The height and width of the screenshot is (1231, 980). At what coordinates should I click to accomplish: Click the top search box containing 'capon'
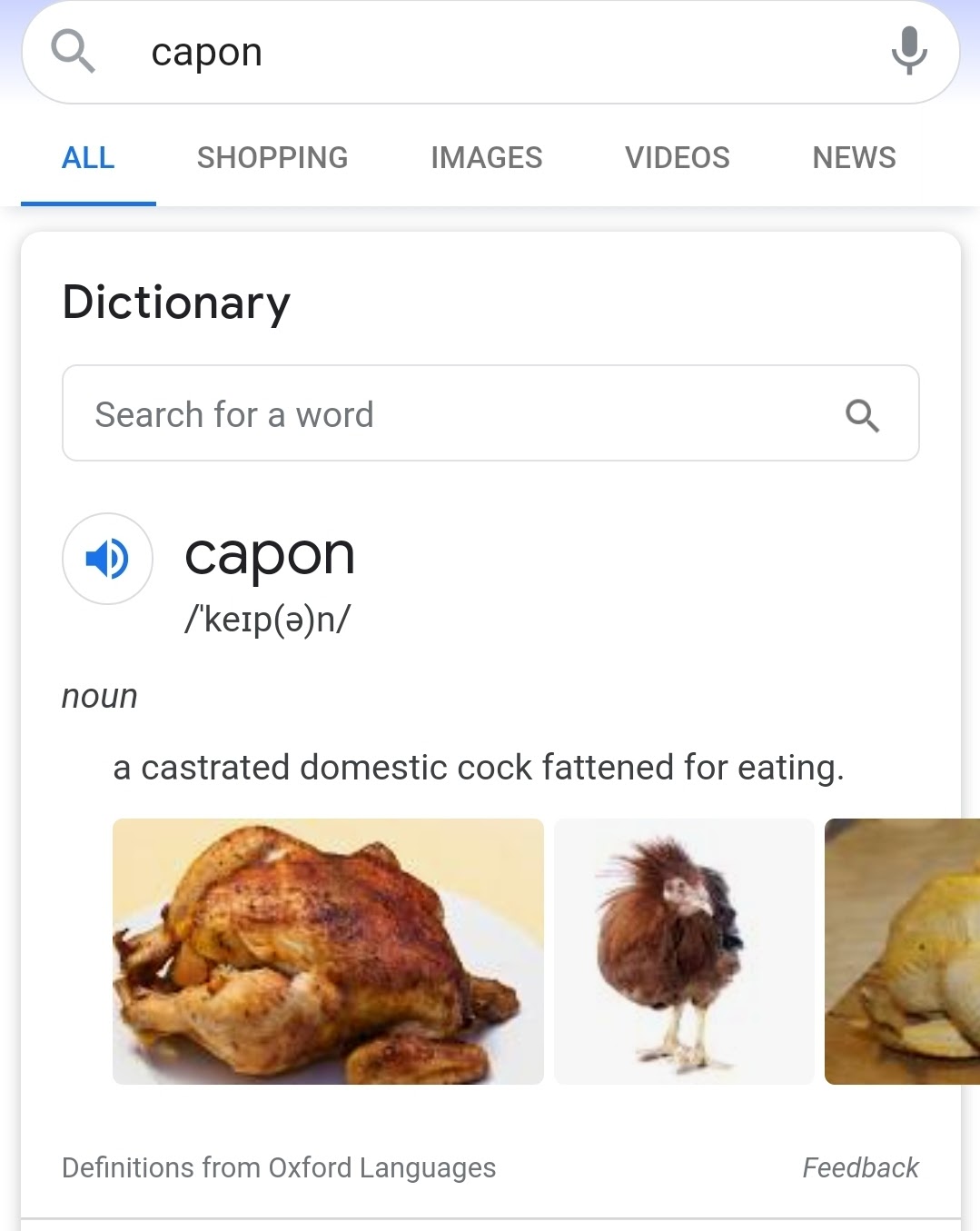click(490, 53)
